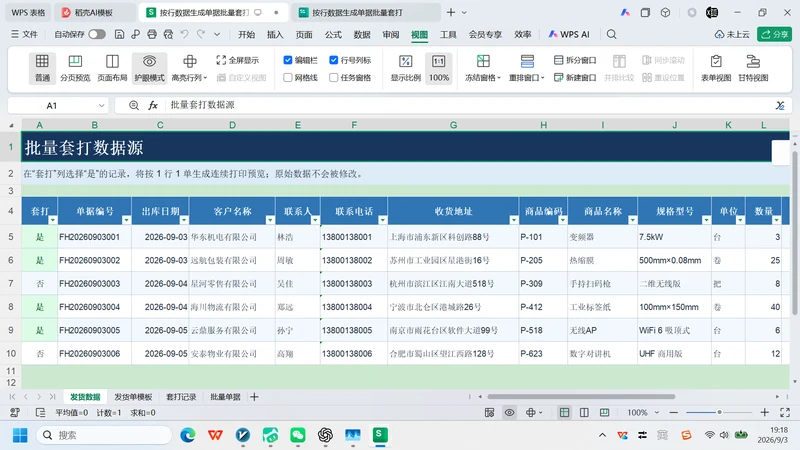Image resolution: width=800 pixels, height=450 pixels.
Task: Click the Redo arrow icon
Action: 201,34
